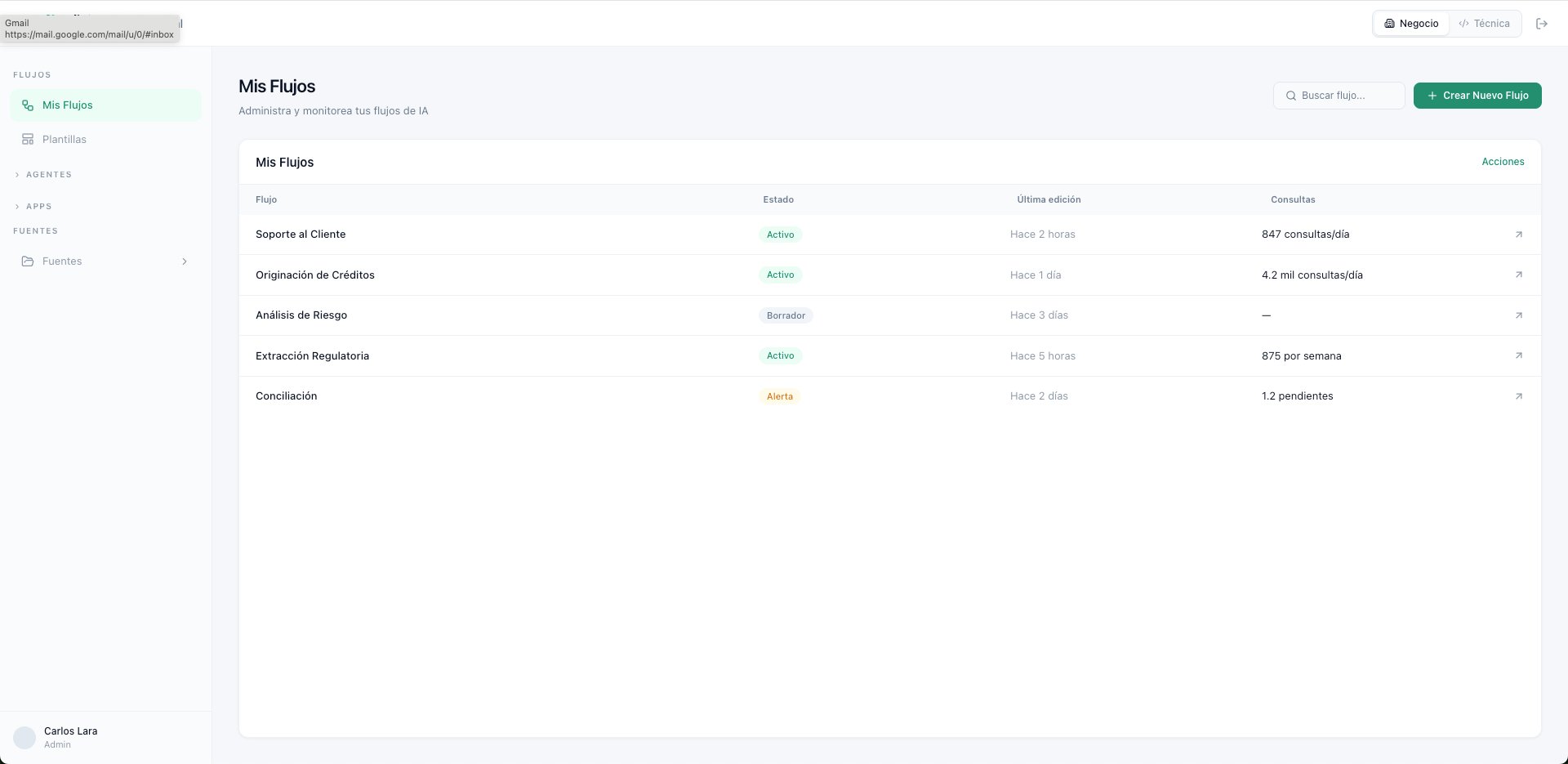Open the Acciones menu
The image size is (1568, 764).
[x=1503, y=161]
